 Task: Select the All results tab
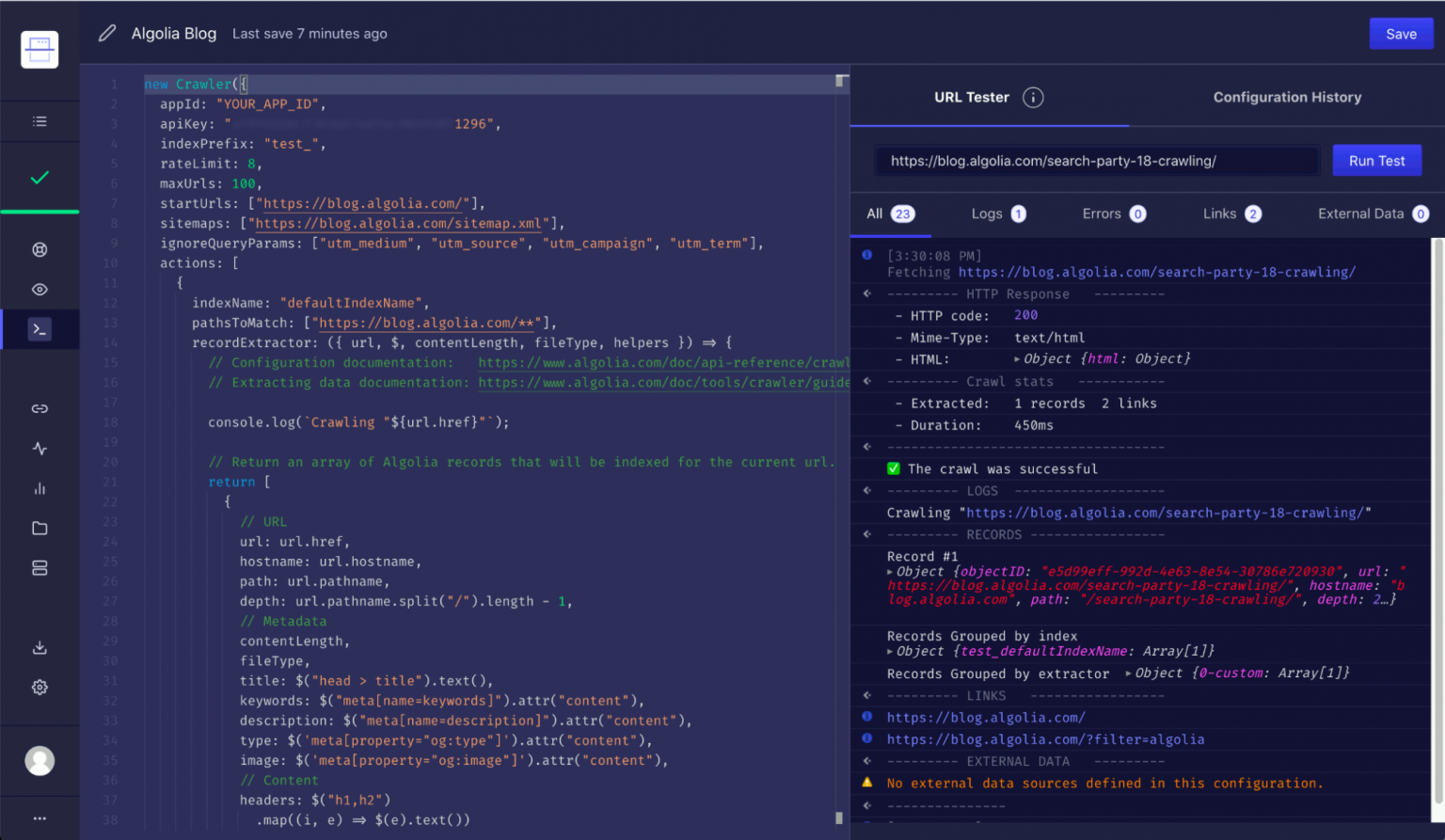(890, 214)
